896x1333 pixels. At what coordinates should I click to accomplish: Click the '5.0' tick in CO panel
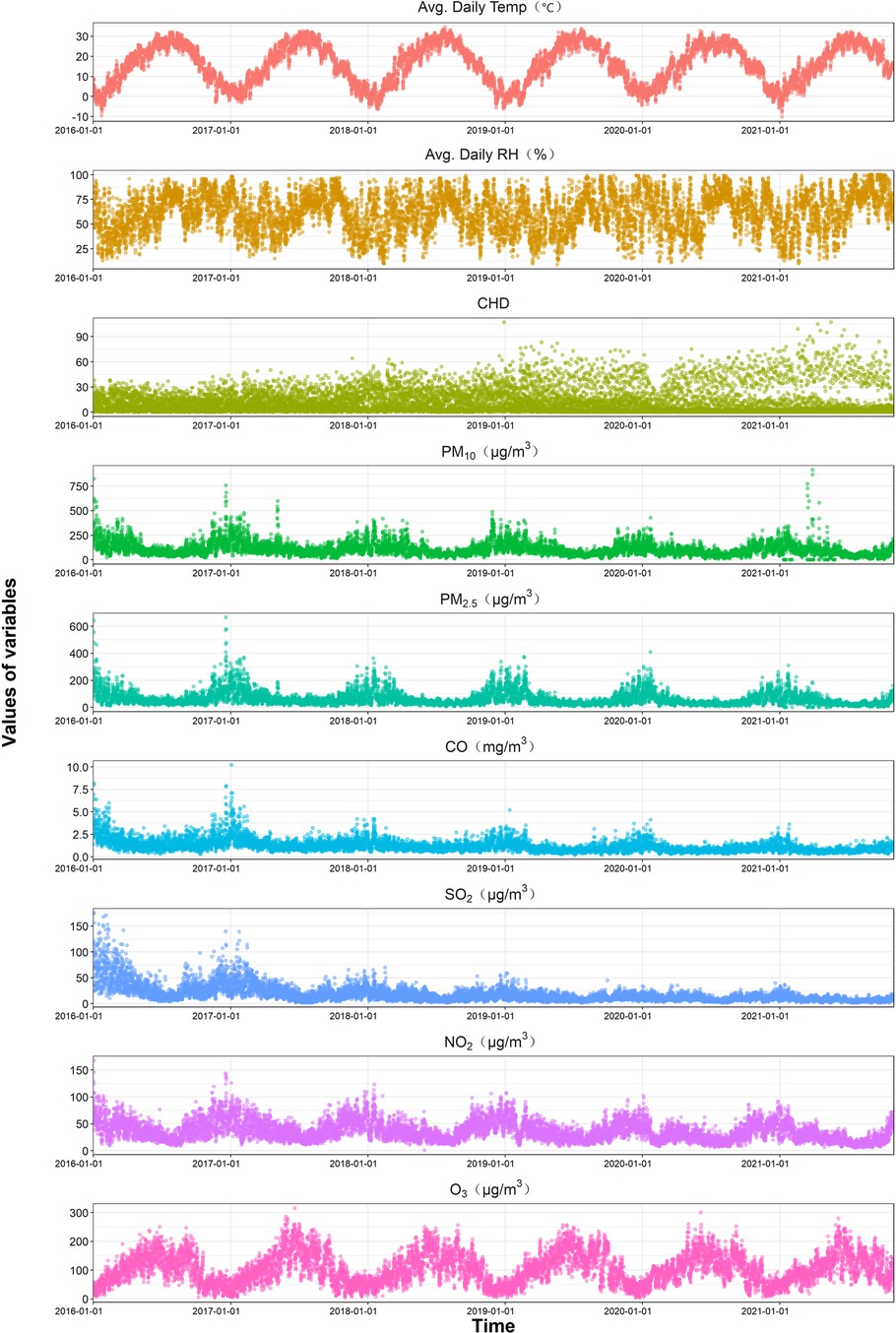[82, 812]
